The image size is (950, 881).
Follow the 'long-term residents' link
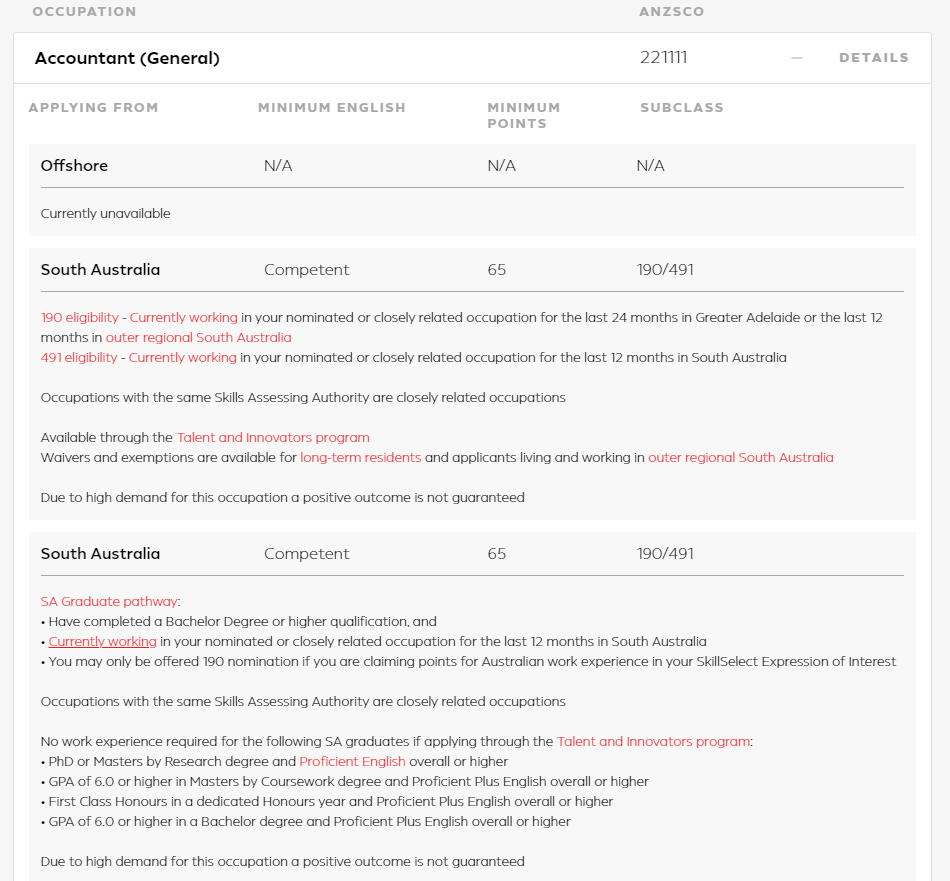(361, 457)
